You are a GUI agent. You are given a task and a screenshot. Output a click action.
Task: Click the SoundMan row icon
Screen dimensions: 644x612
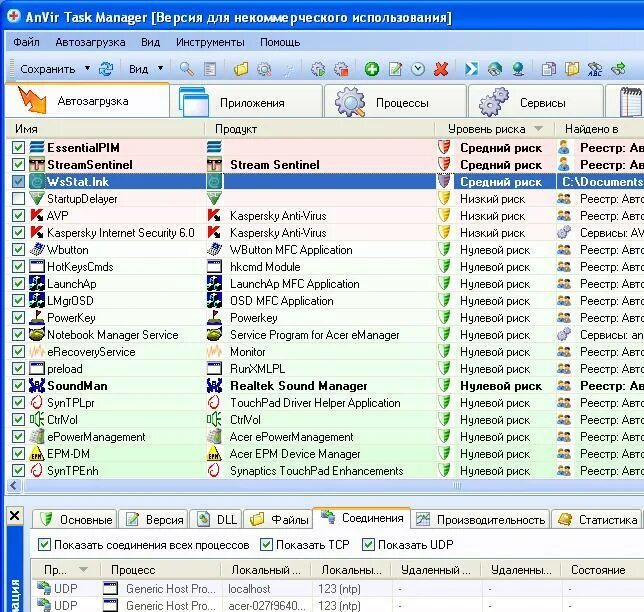pyautogui.click(x=37, y=385)
